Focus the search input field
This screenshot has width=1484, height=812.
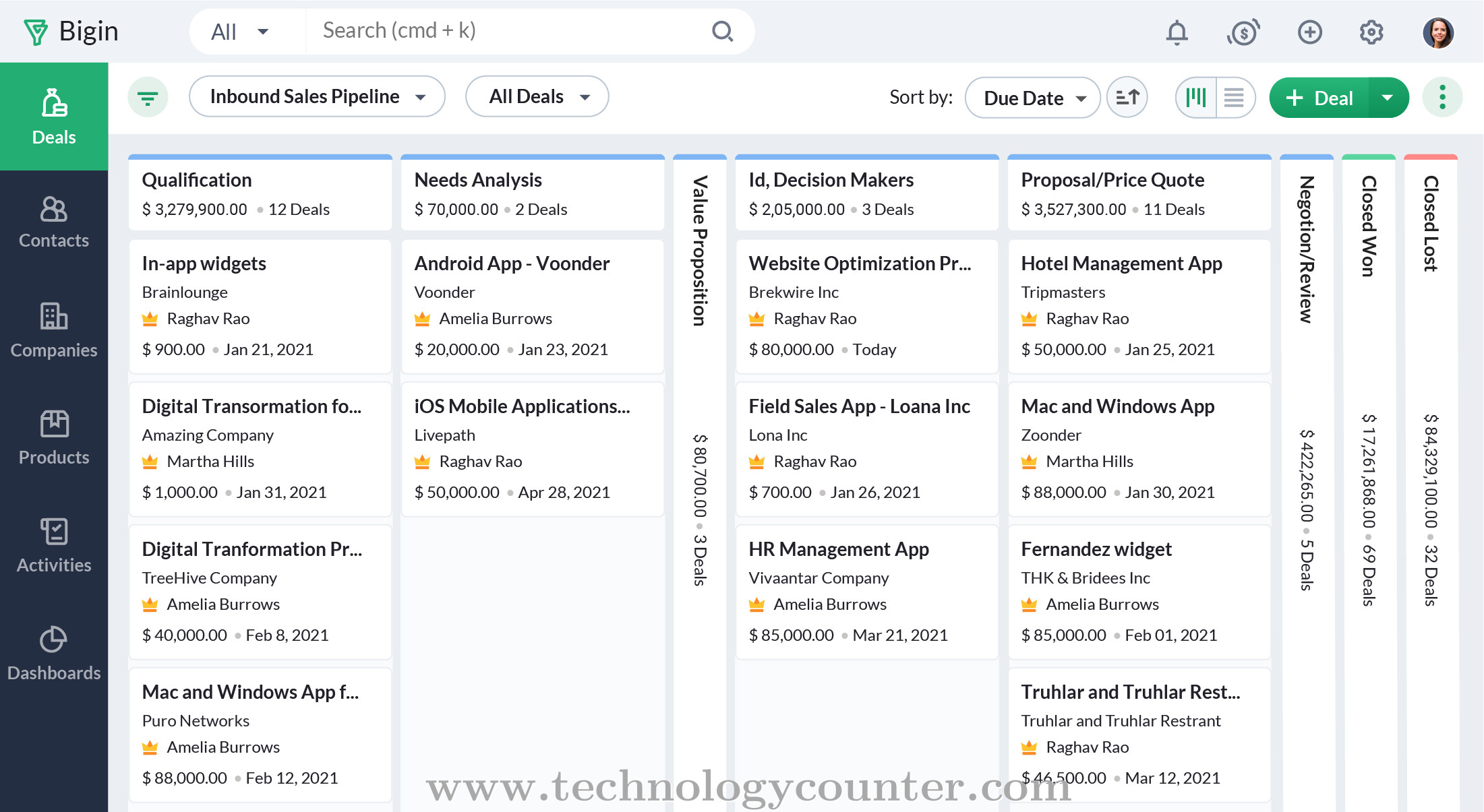click(x=509, y=31)
